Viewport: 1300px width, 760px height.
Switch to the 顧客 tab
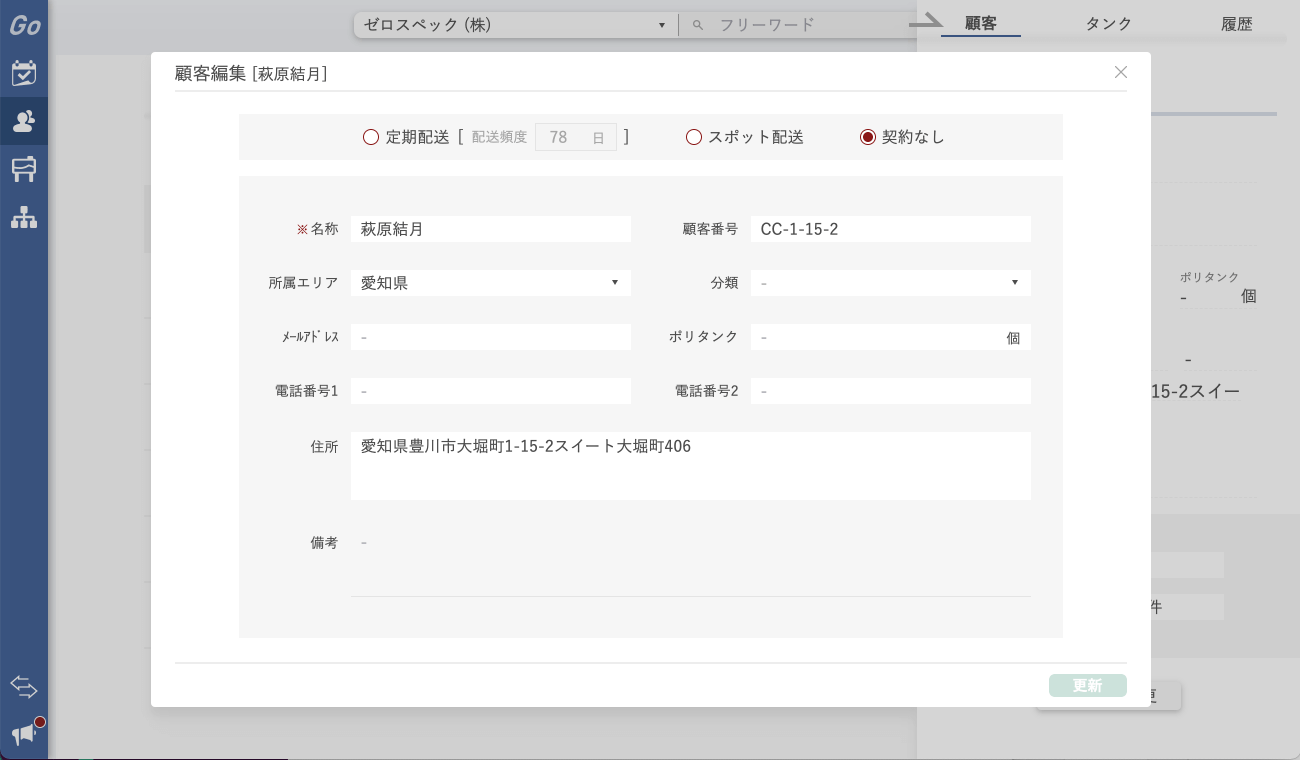(x=981, y=24)
